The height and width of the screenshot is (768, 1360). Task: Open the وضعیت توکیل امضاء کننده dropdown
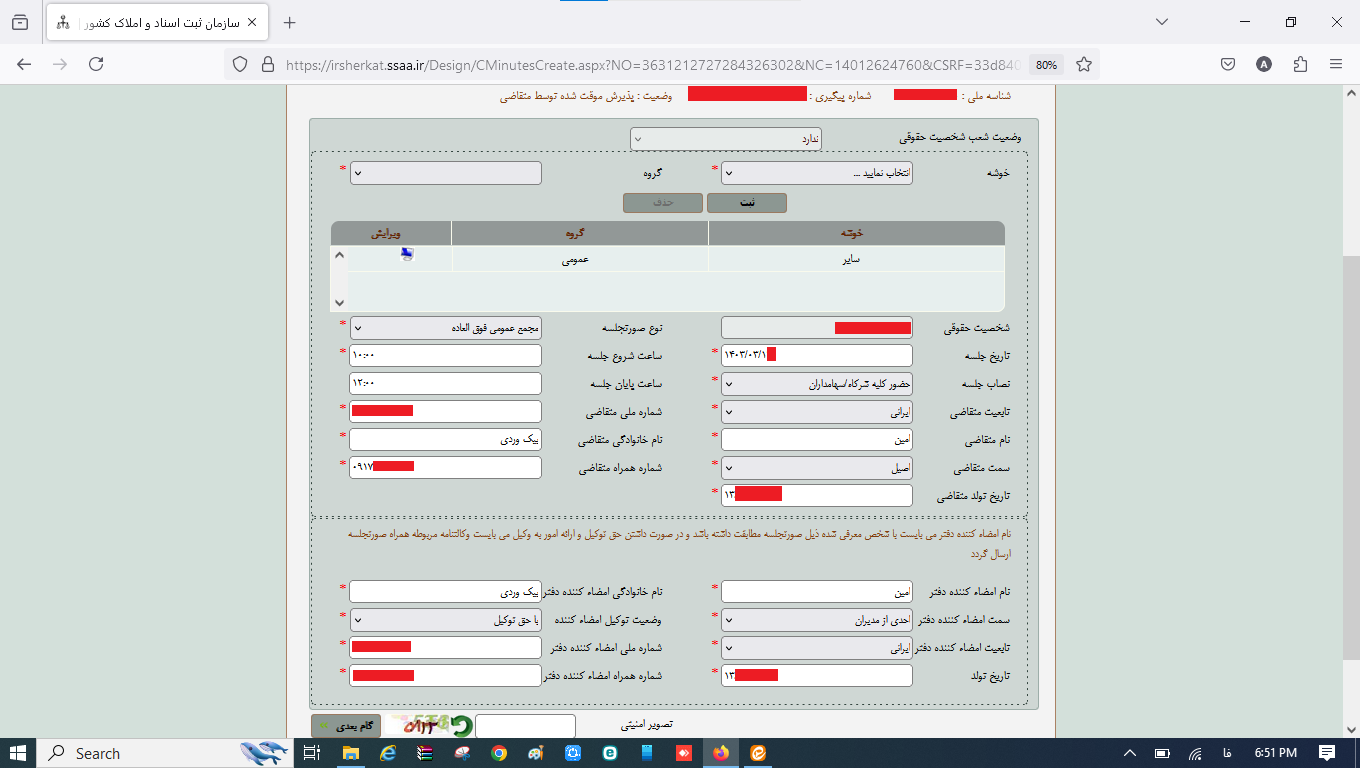coord(446,620)
